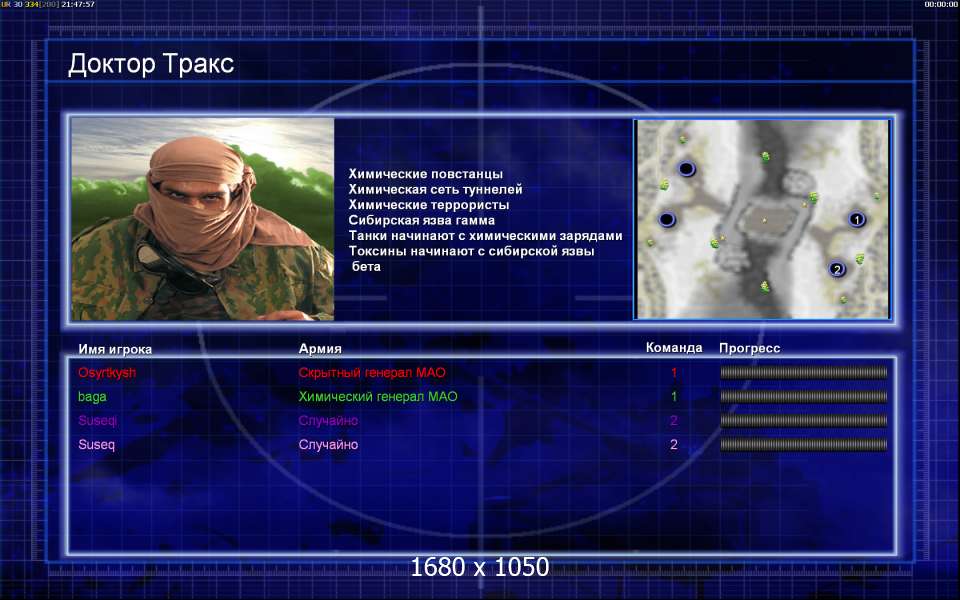Viewport: 960px width, 600px height.
Task: Click the line "Химическая сеть туннелей"
Action: [435, 189]
